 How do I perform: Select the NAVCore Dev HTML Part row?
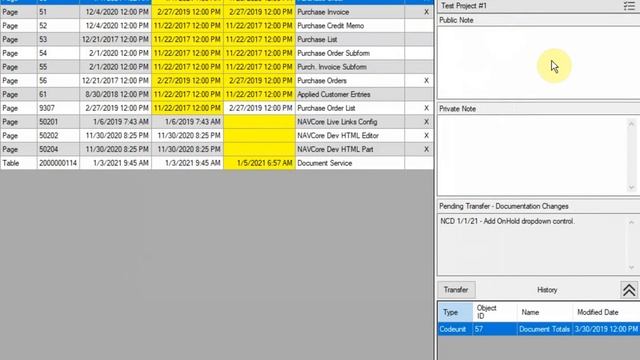217,149
